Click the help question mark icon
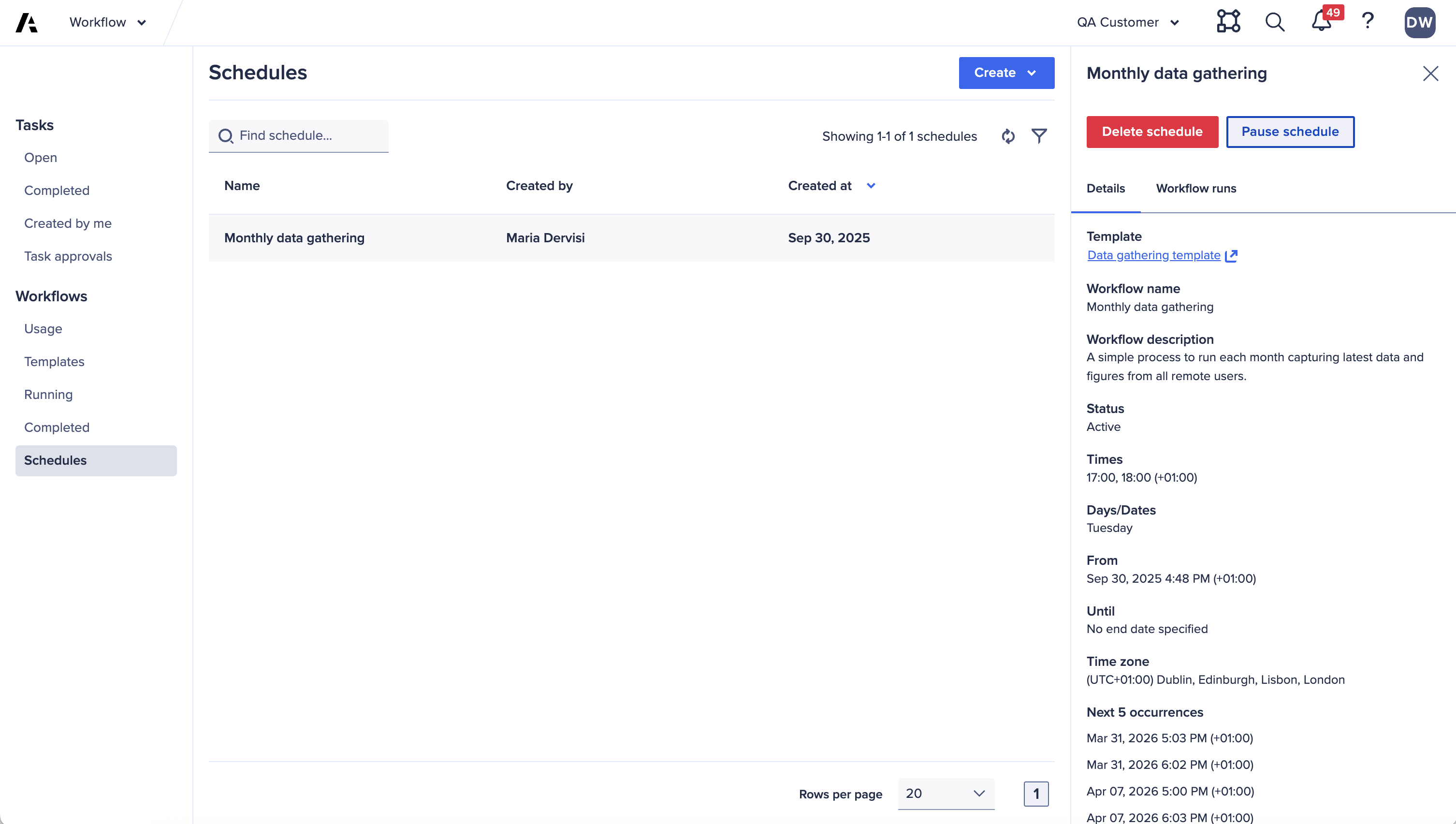This screenshot has width=1456, height=824. [1368, 21]
